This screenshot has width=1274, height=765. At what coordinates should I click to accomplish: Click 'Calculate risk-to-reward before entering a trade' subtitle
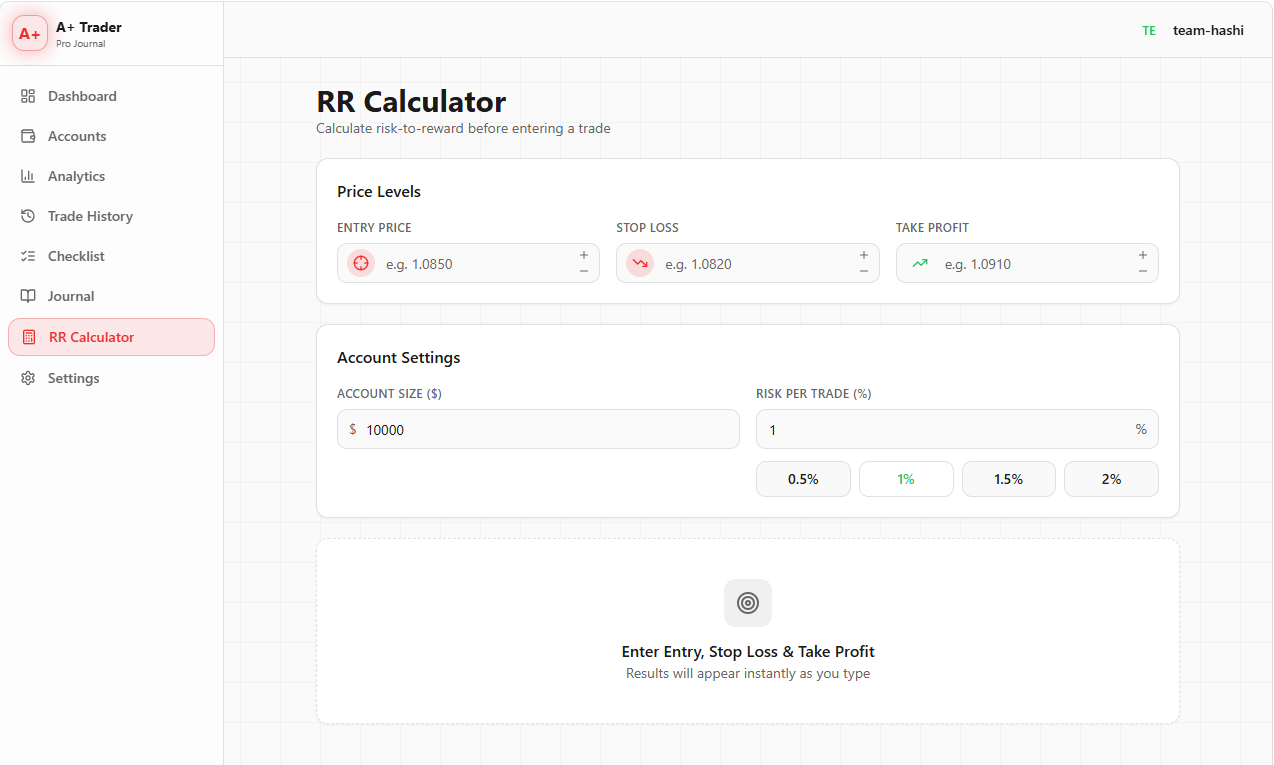[463, 129]
